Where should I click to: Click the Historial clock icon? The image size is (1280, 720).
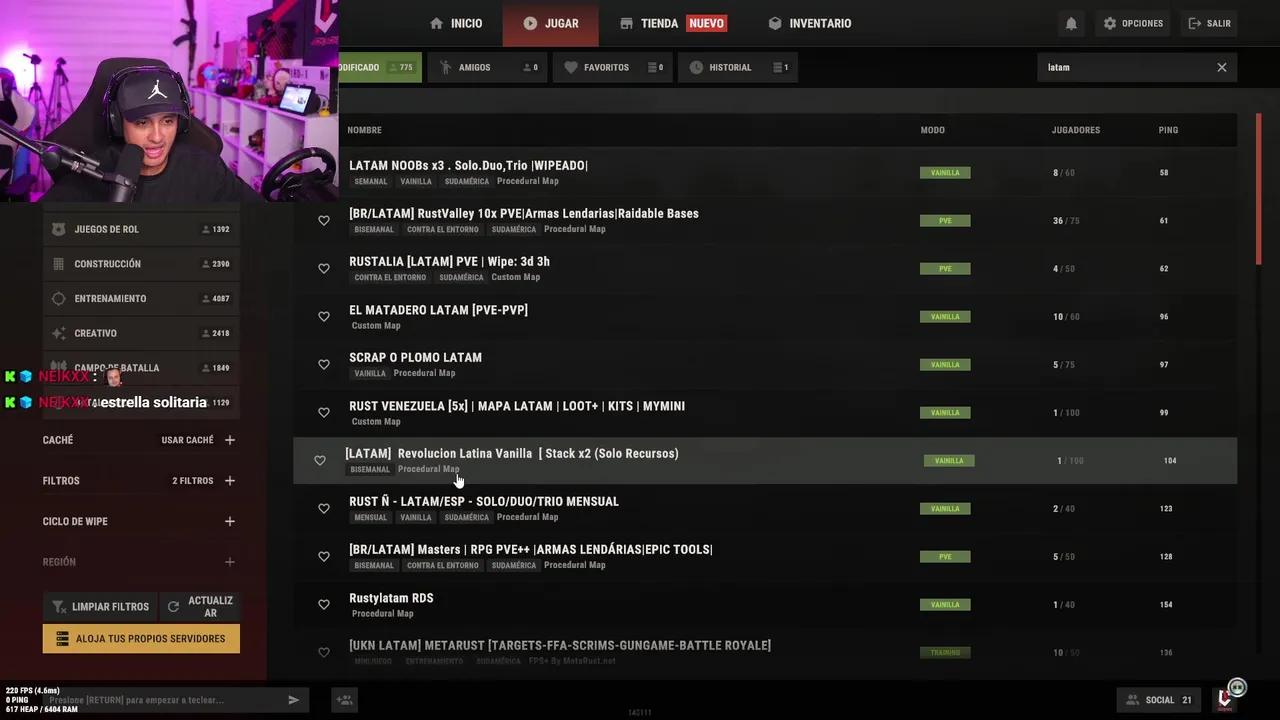pyautogui.click(x=696, y=67)
